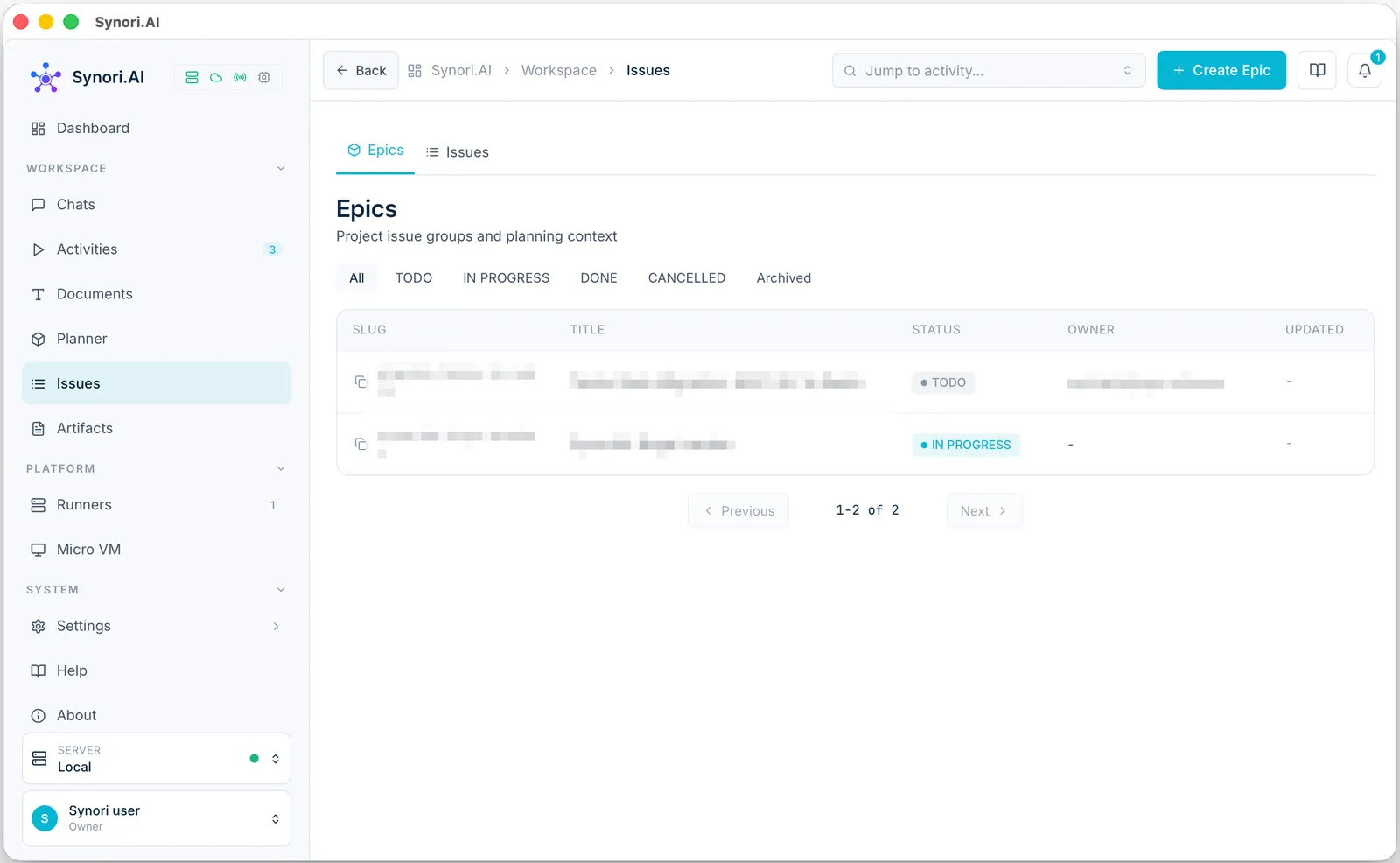Open the Jump to activity combo box

989,70
